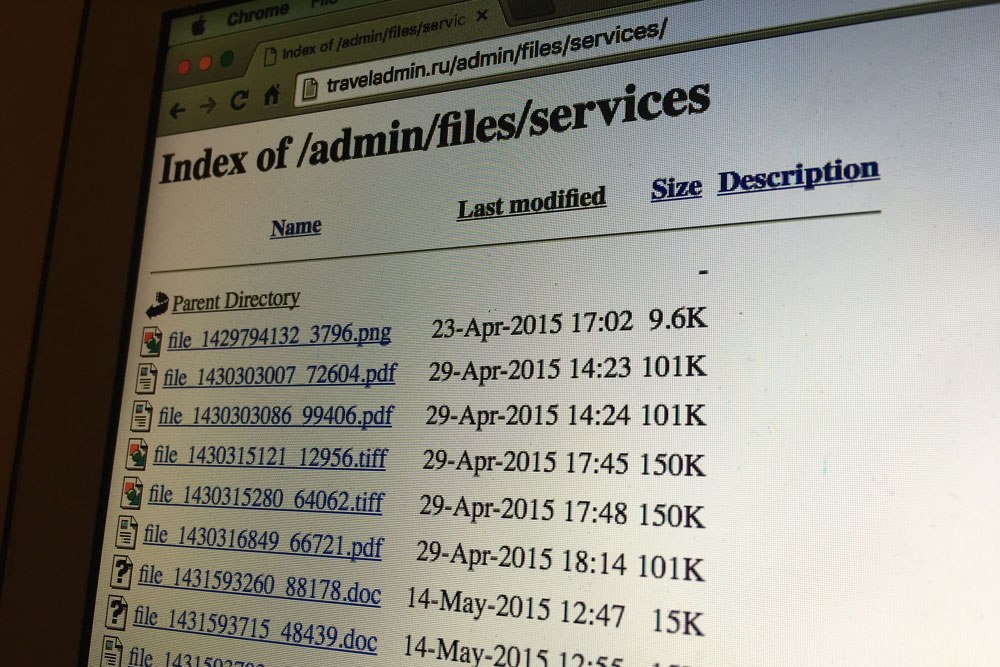Click the green maximize window button
1000x667 pixels.
click(226, 60)
